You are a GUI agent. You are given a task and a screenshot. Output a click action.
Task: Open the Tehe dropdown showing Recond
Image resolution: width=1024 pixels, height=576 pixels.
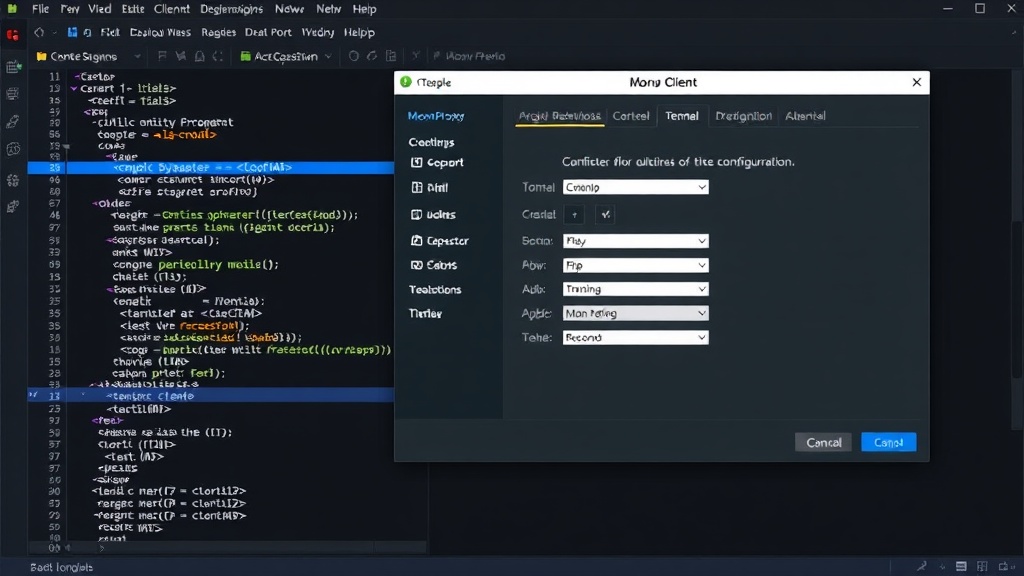(x=635, y=337)
